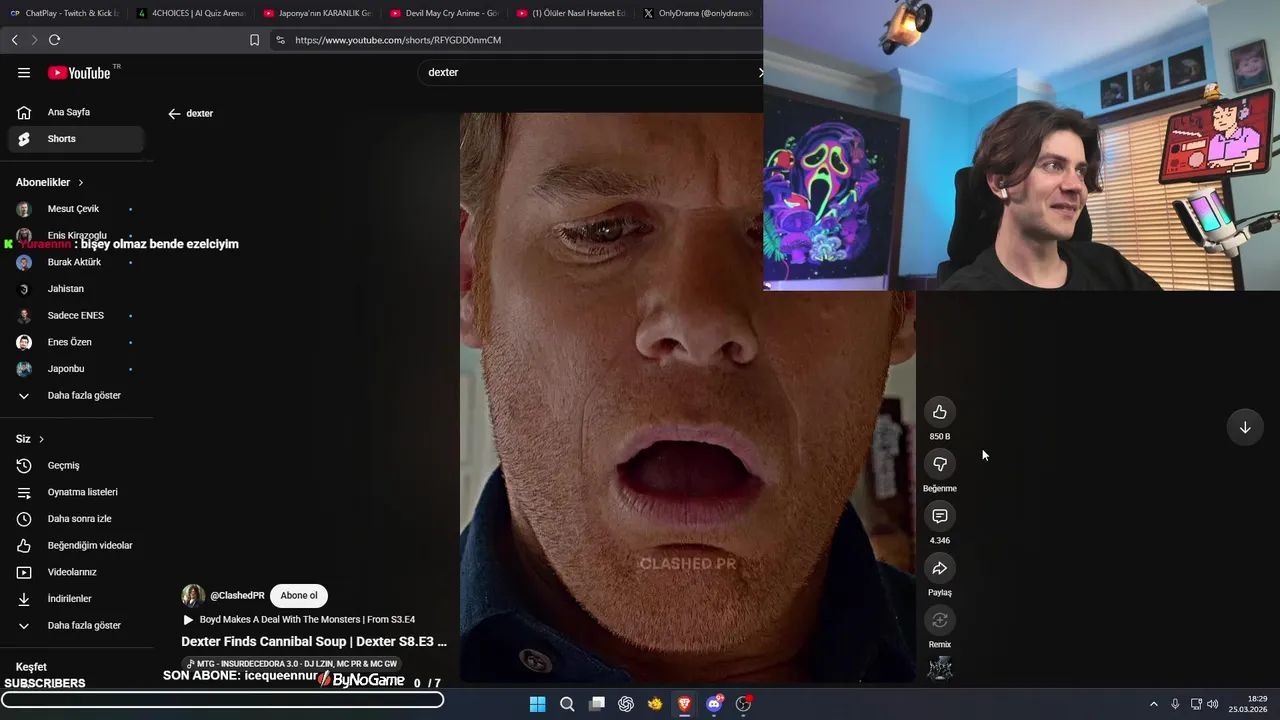Click the site info icon beside the URL
This screenshot has width=1280, height=720.
(280, 40)
